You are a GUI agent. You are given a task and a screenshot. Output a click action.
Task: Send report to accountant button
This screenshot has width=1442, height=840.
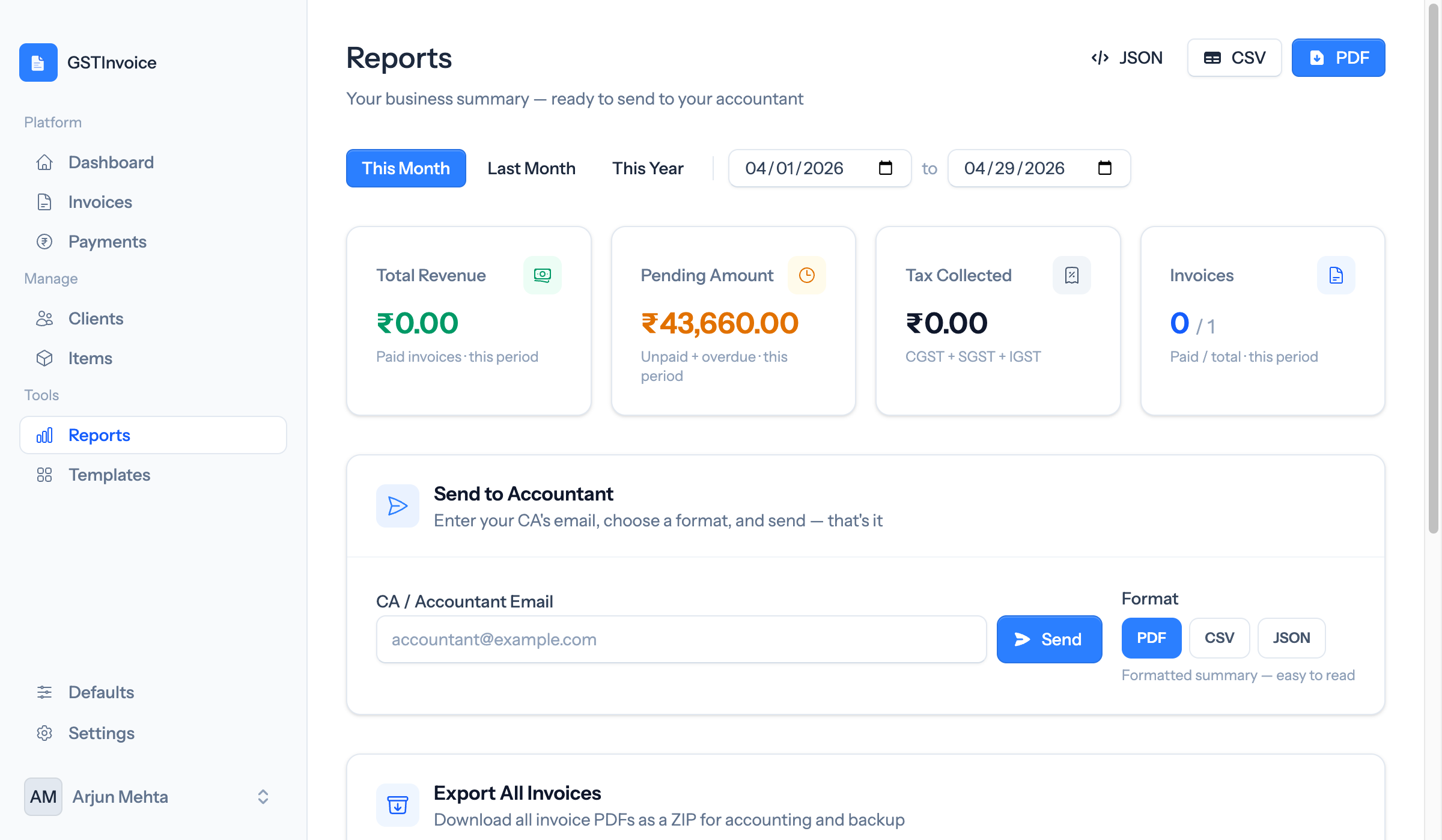(1050, 639)
